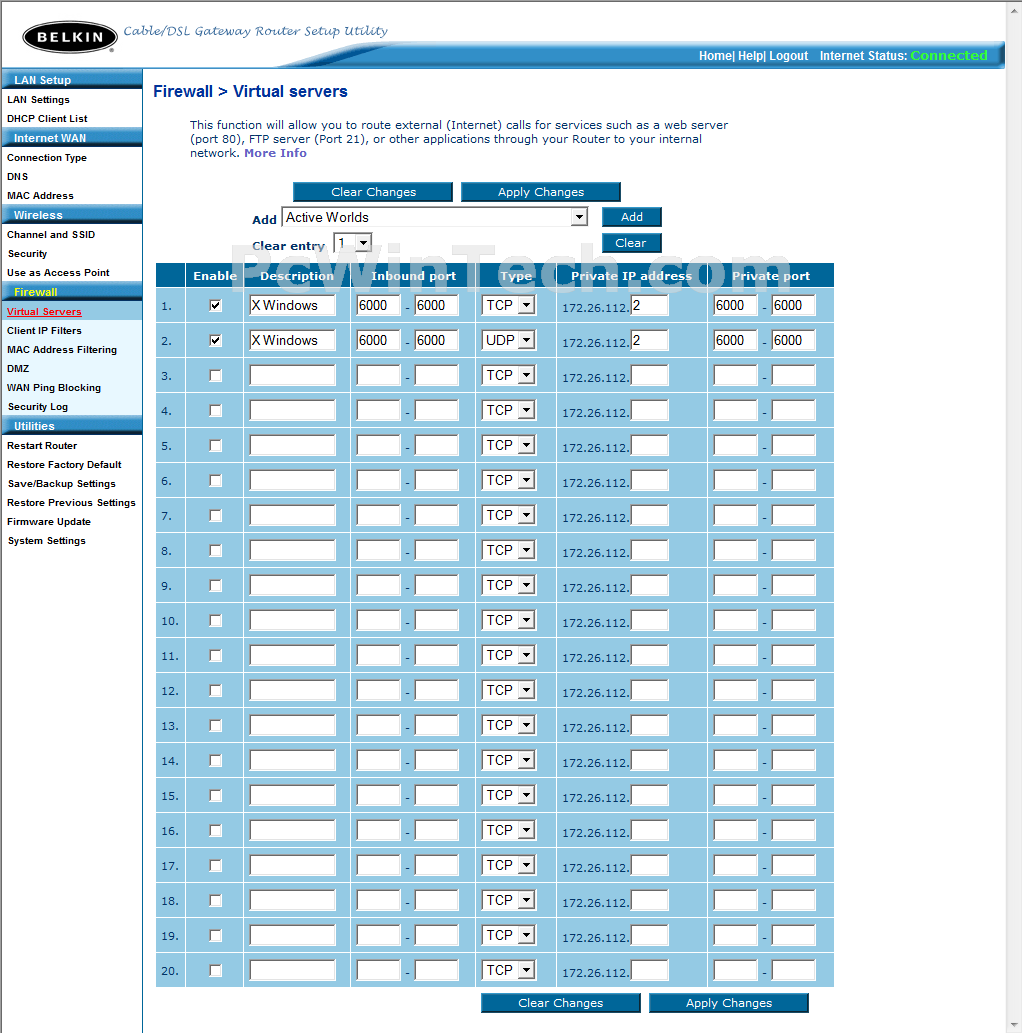Screen dimensions: 1022x1033
Task: Open Connection Type settings
Action: click(x=47, y=157)
